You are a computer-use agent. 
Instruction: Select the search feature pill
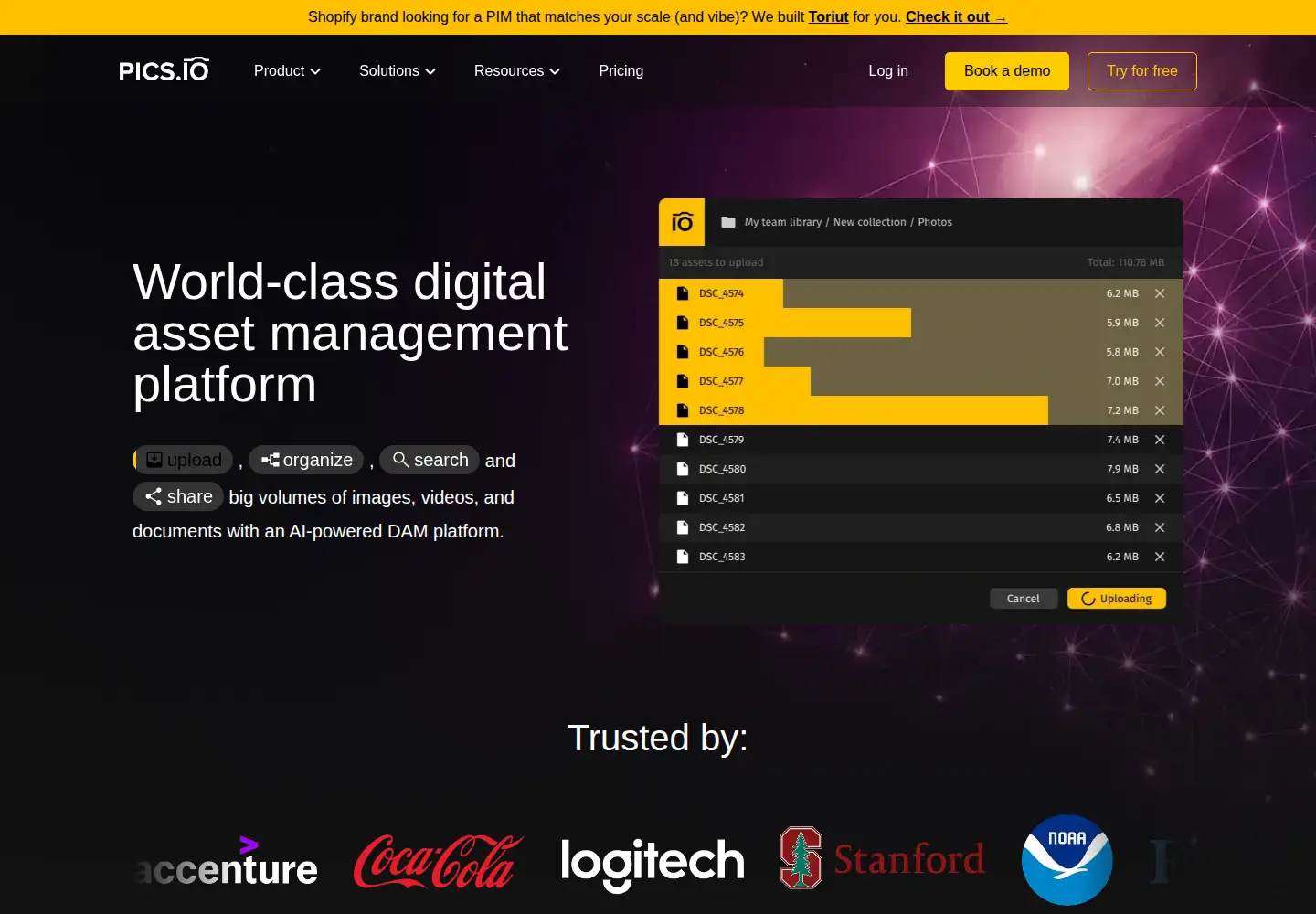tap(430, 460)
